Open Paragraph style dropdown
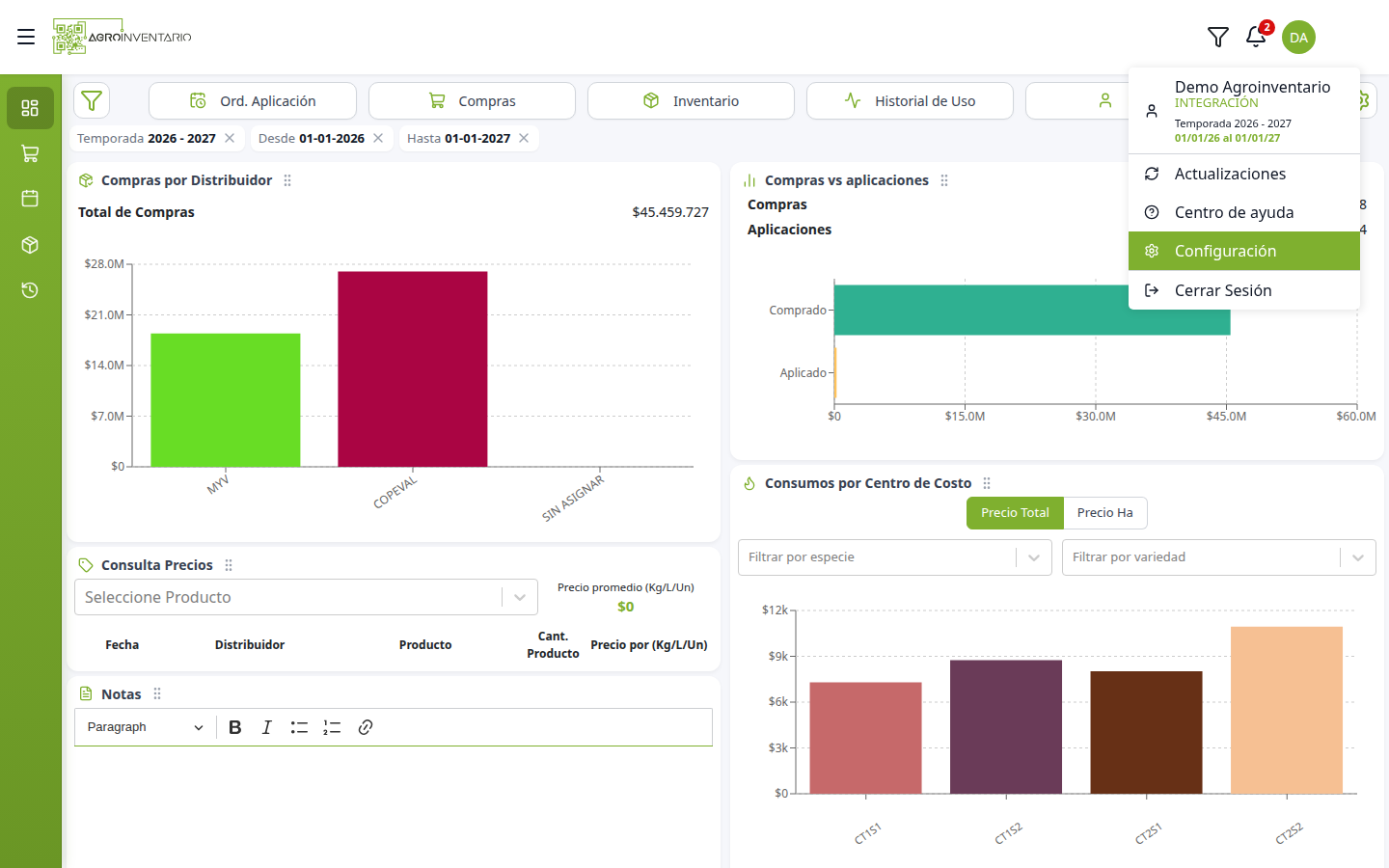This screenshot has height=868, width=1389. (x=146, y=727)
